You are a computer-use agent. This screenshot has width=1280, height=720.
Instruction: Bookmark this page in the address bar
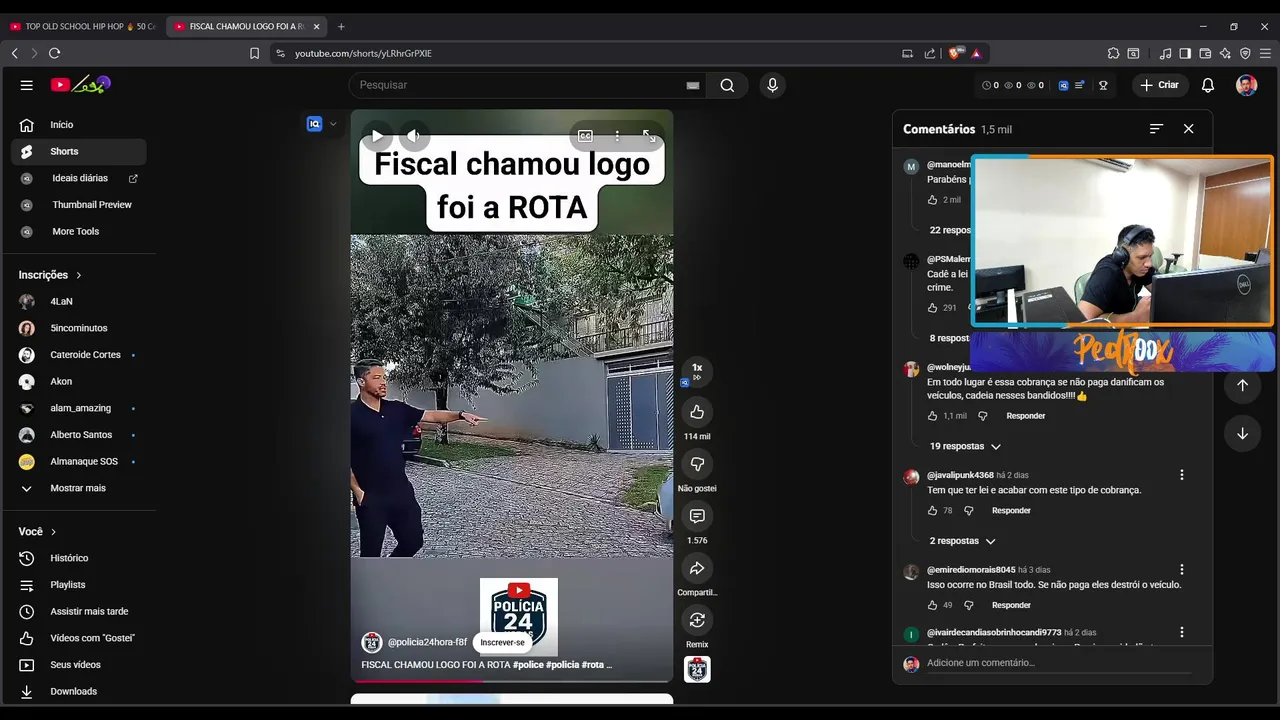point(254,53)
